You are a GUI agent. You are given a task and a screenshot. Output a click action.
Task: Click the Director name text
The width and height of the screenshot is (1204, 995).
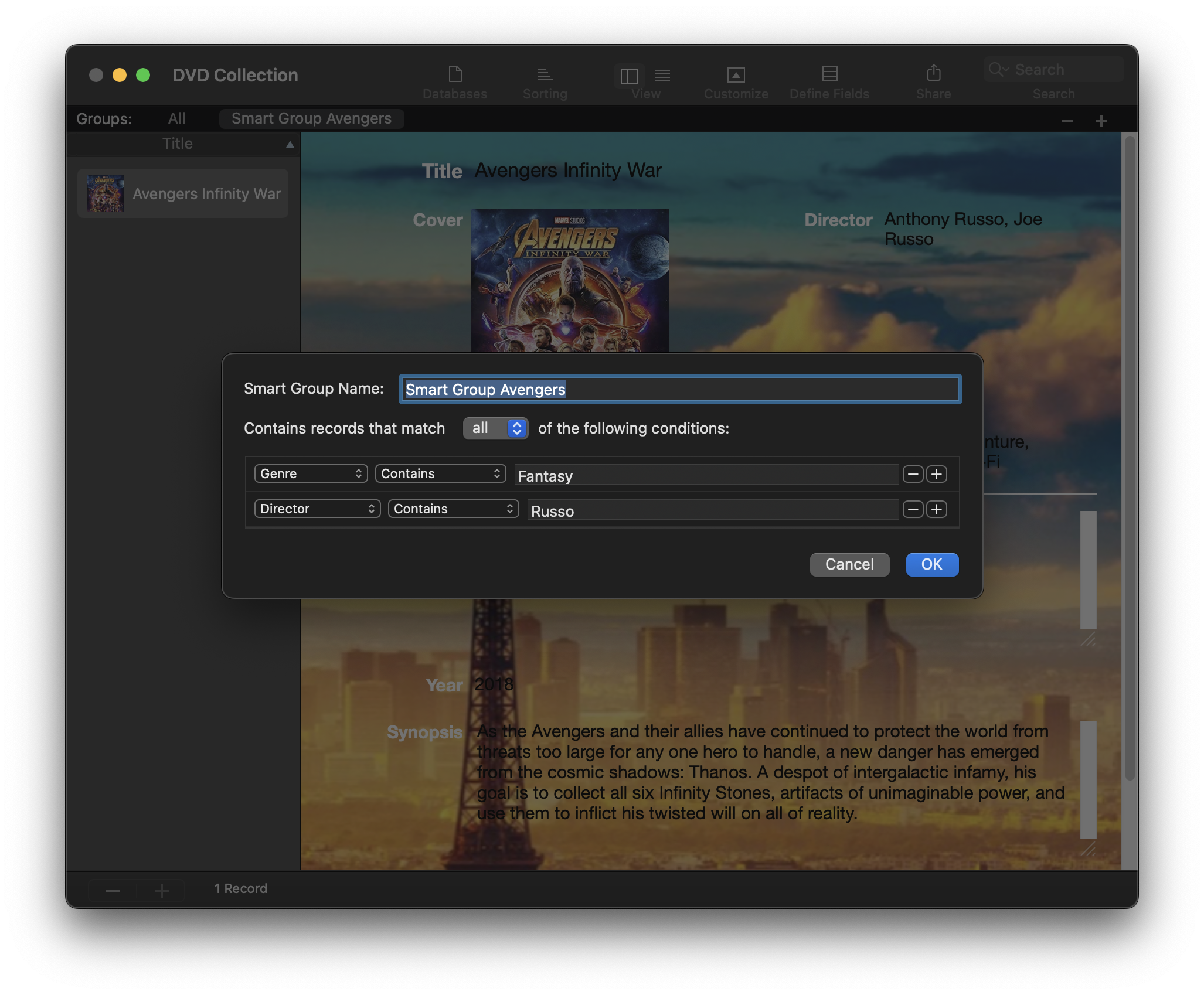[x=962, y=229]
